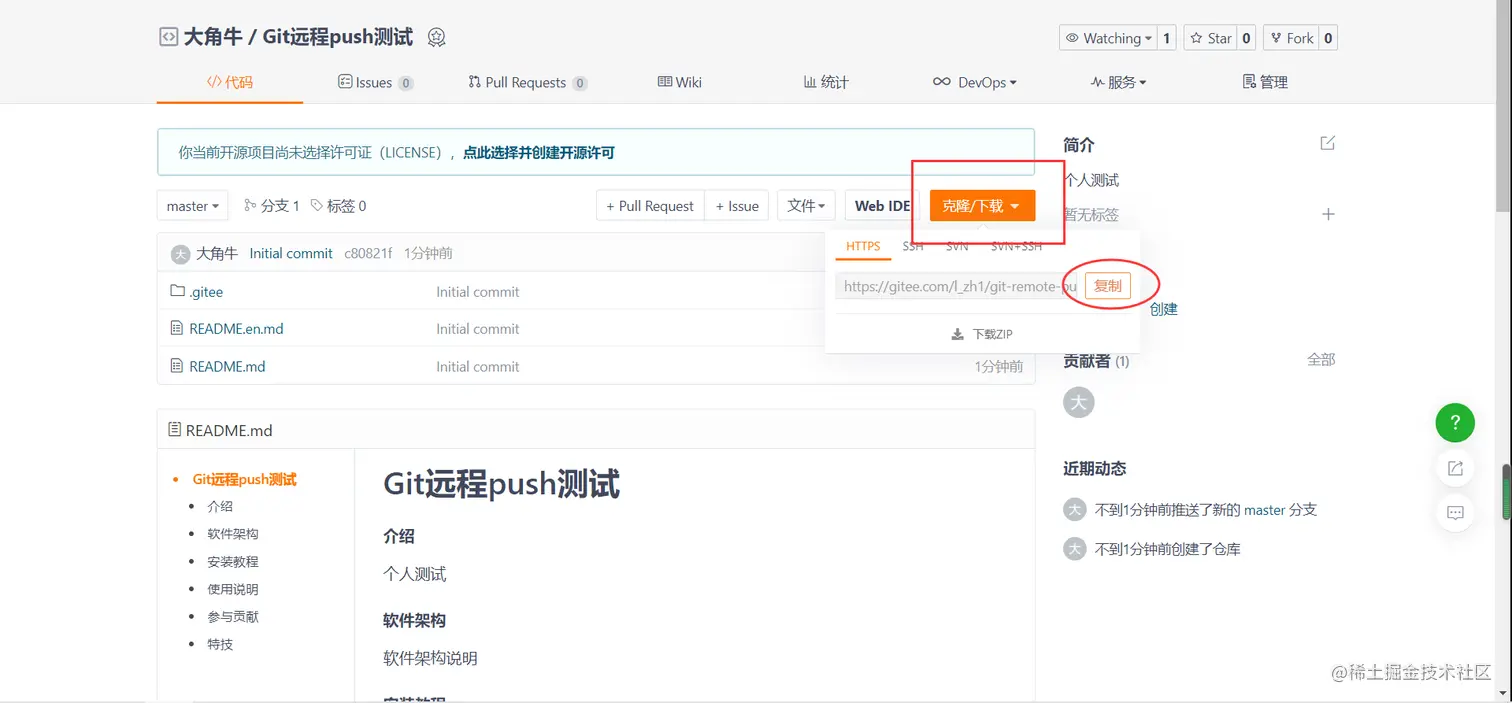This screenshot has height=703, width=1512.
Task: Click 分支 1 branches link
Action: 272,206
